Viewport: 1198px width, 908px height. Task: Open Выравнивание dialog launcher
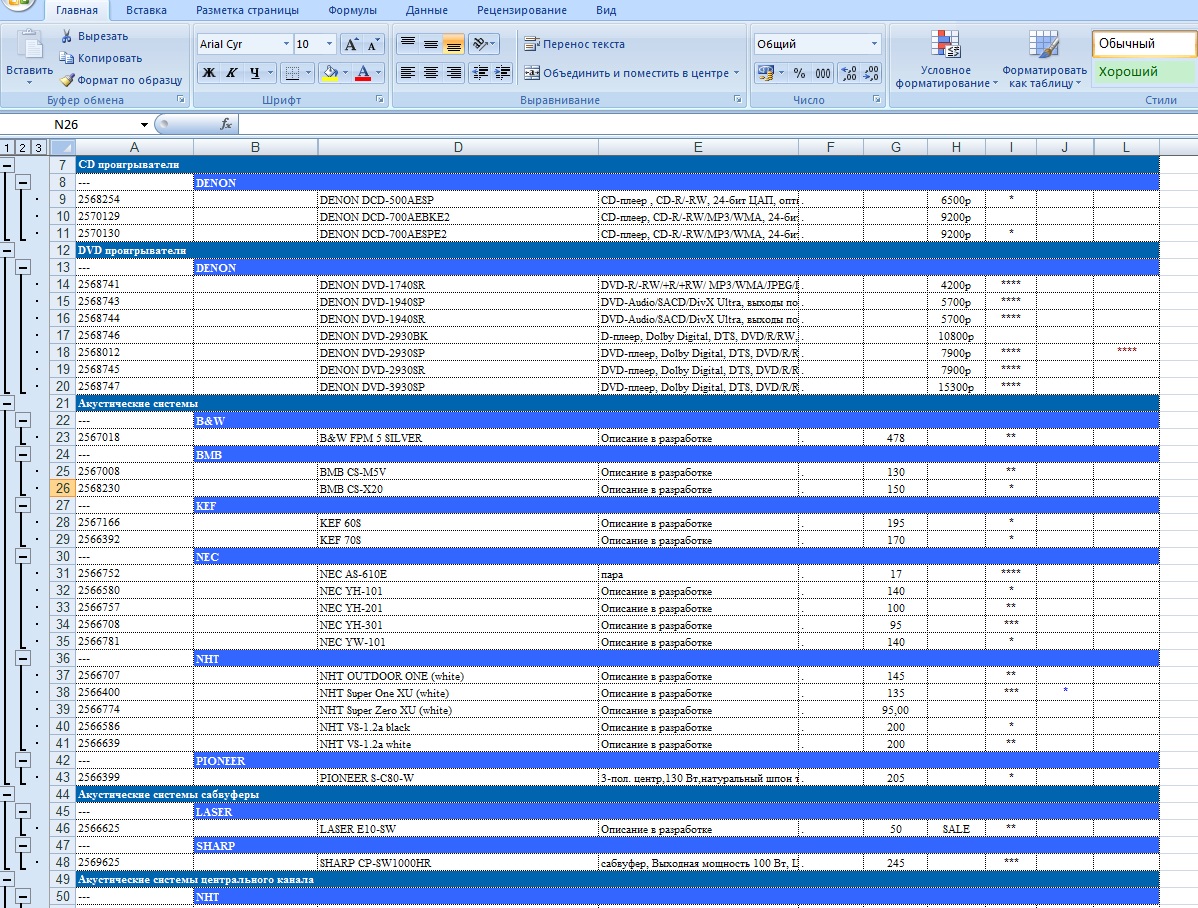(737, 99)
